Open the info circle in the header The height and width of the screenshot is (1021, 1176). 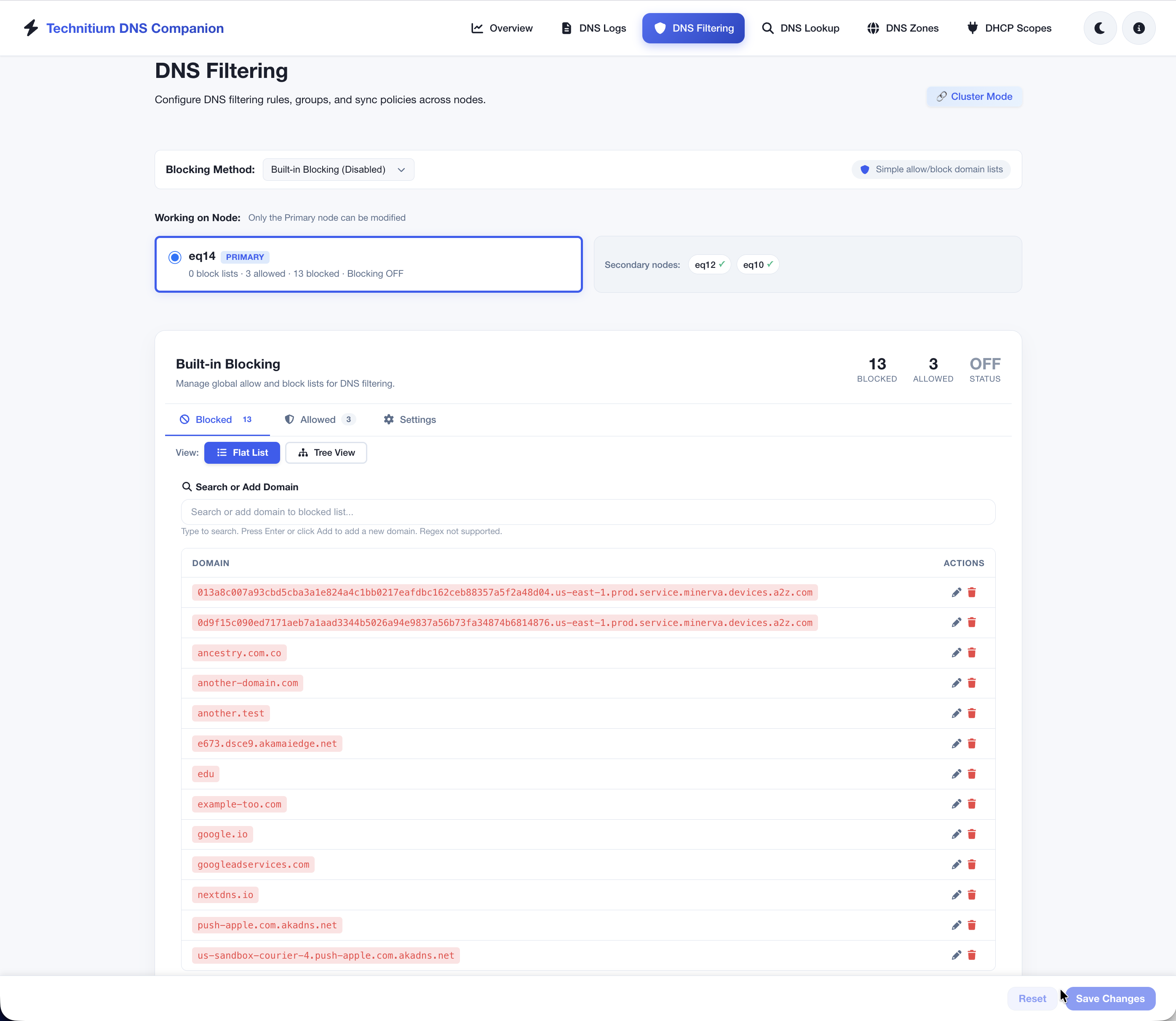pos(1139,27)
